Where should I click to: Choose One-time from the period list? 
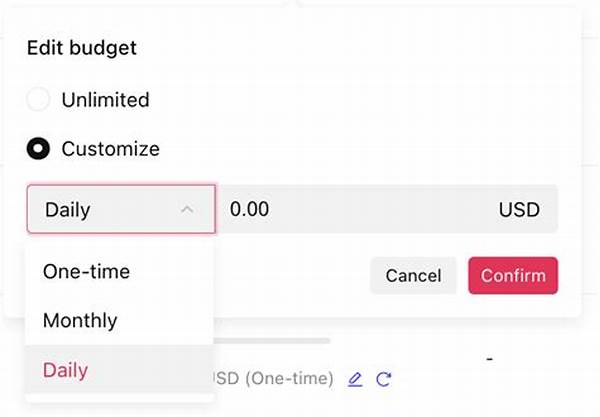pos(119,272)
